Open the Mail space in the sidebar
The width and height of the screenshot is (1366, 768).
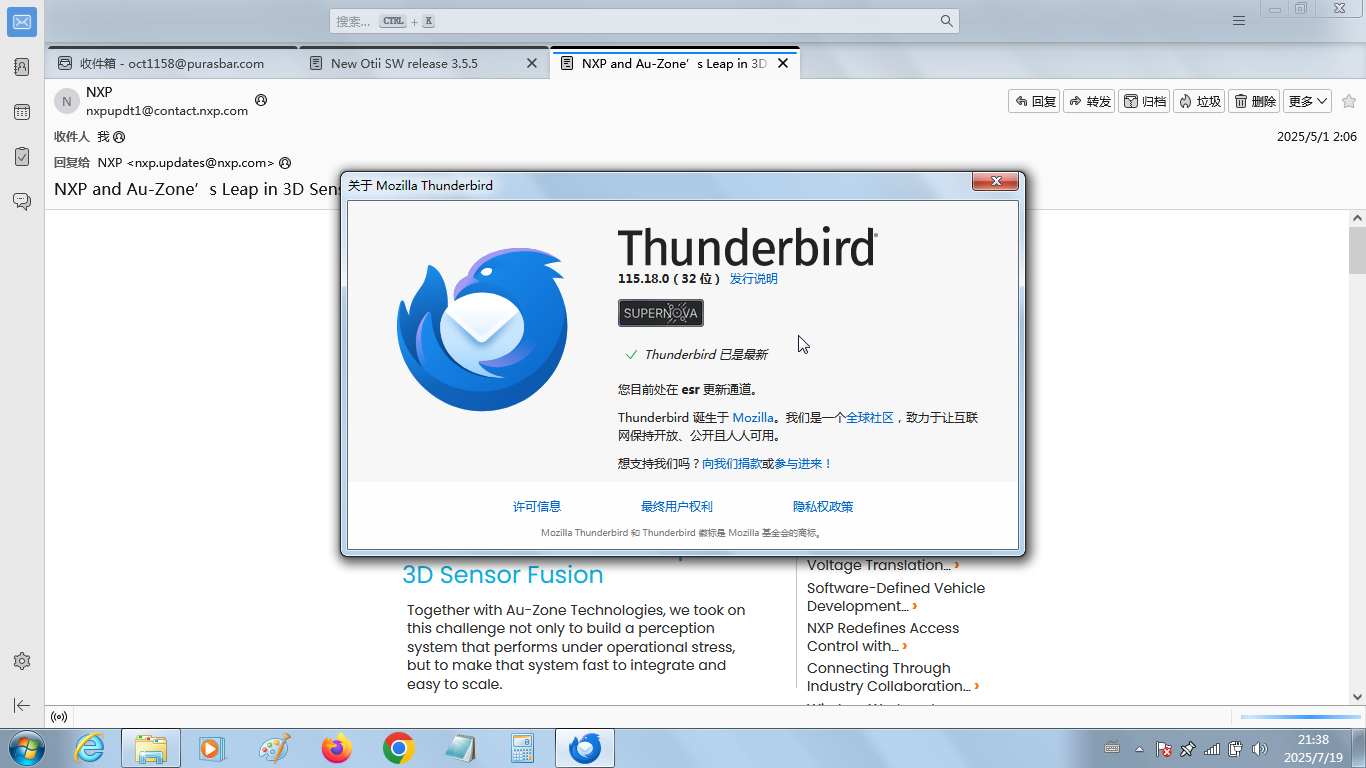coord(22,21)
